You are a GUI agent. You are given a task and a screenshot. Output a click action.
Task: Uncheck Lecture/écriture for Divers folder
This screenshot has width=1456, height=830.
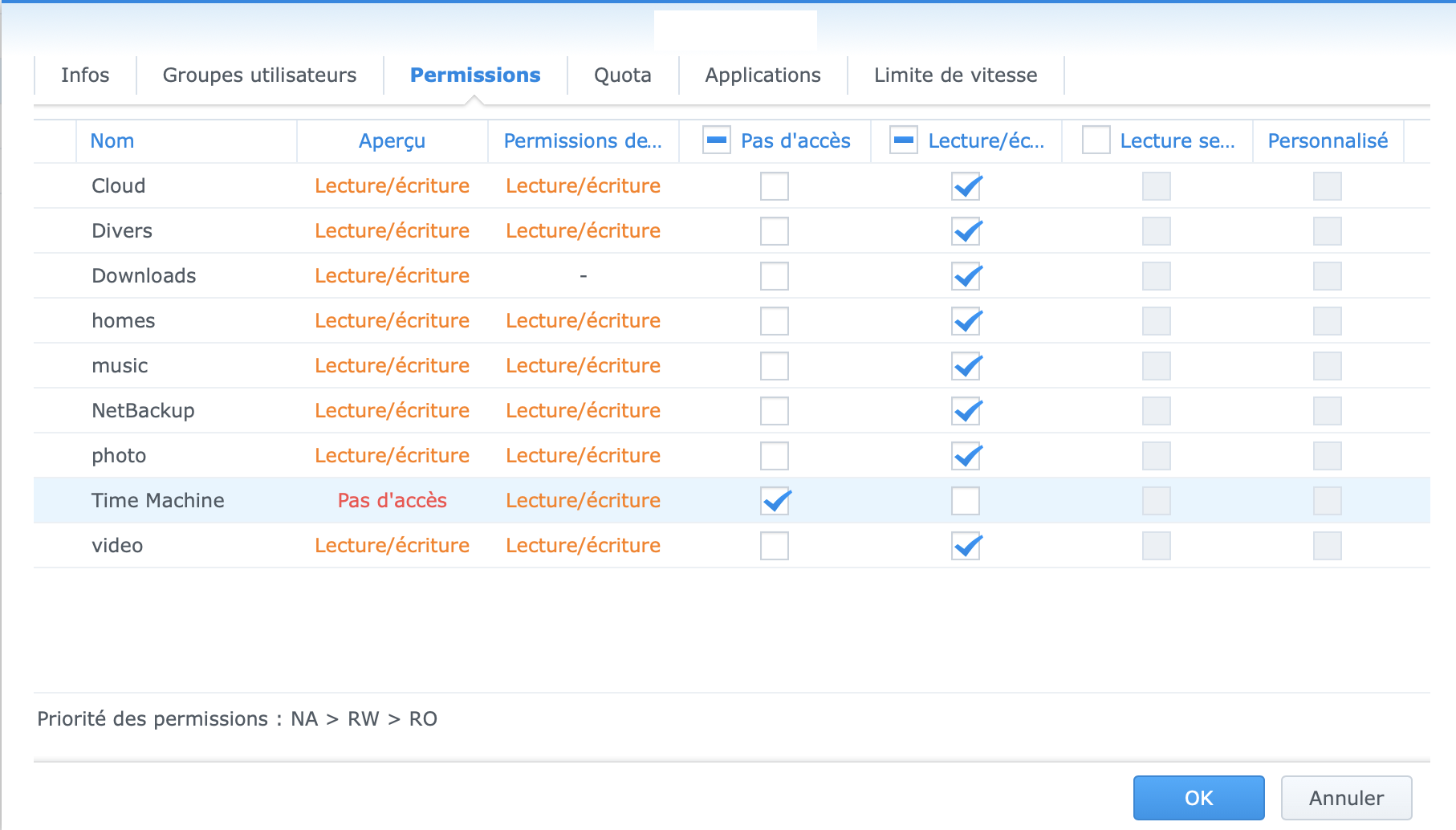[x=966, y=231]
